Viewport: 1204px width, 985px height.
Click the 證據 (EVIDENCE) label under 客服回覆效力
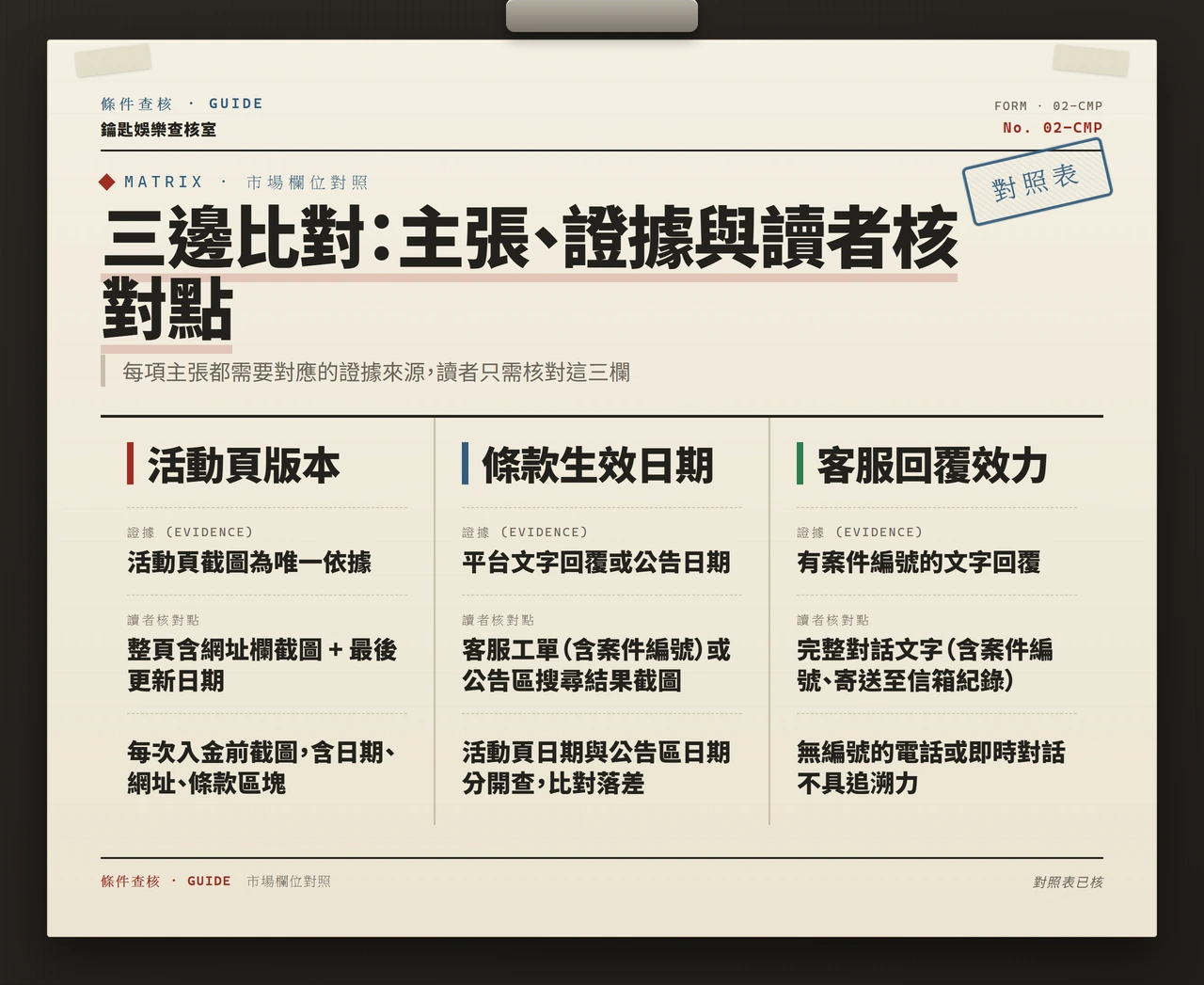860,532
